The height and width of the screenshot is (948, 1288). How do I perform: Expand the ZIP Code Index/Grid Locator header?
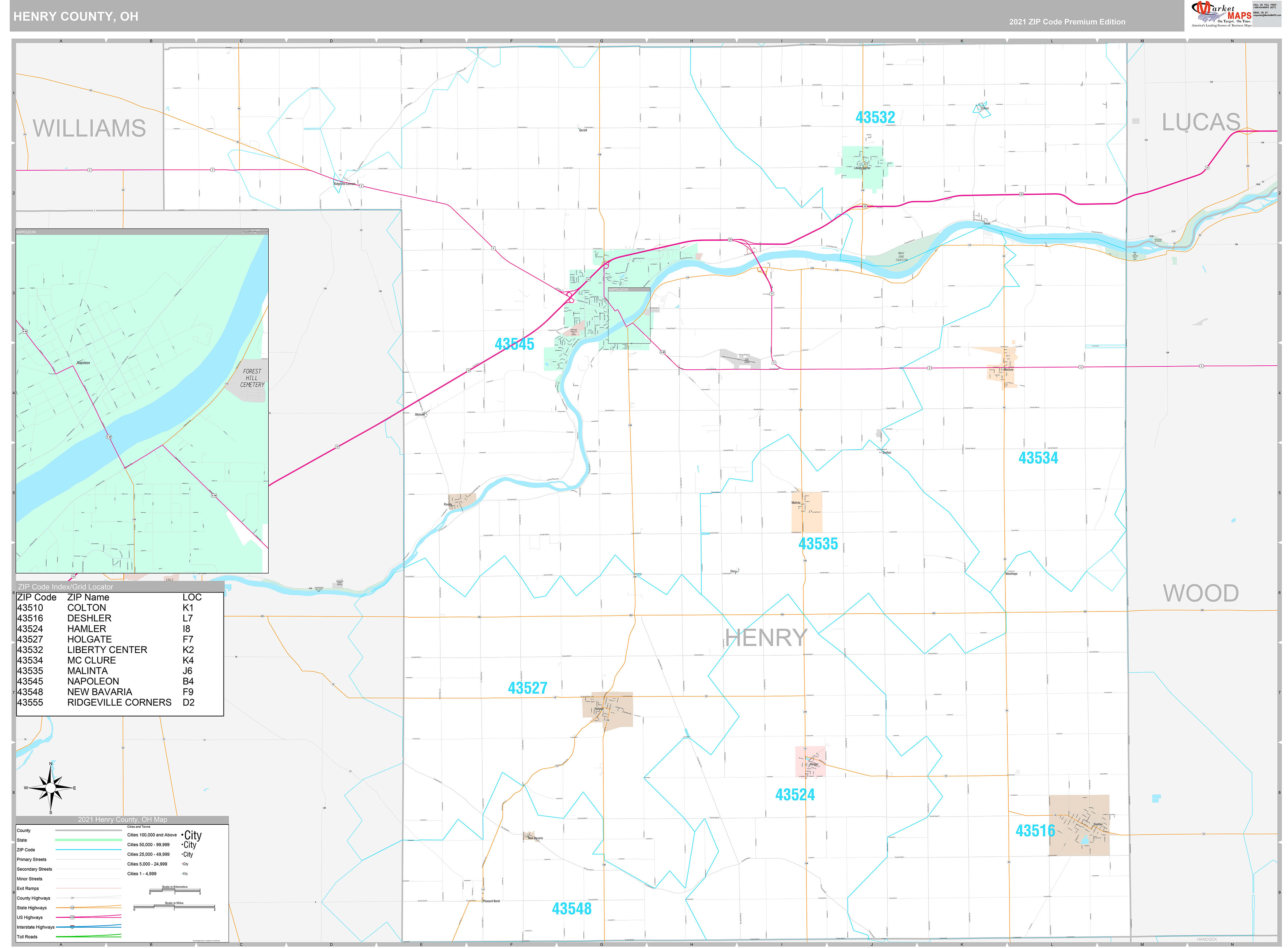point(66,586)
